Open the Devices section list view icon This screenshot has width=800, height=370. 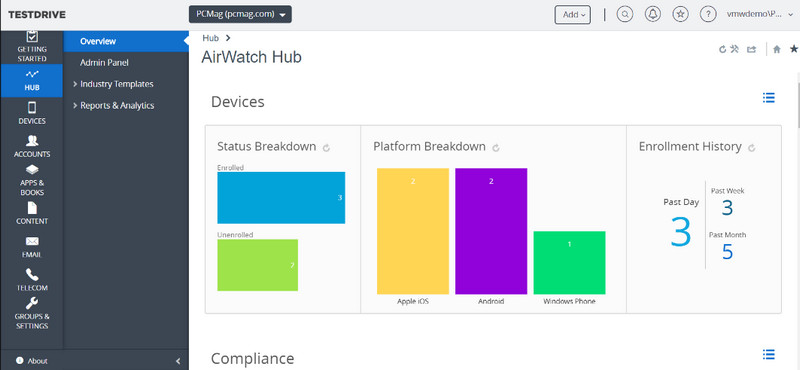pyautogui.click(x=769, y=98)
